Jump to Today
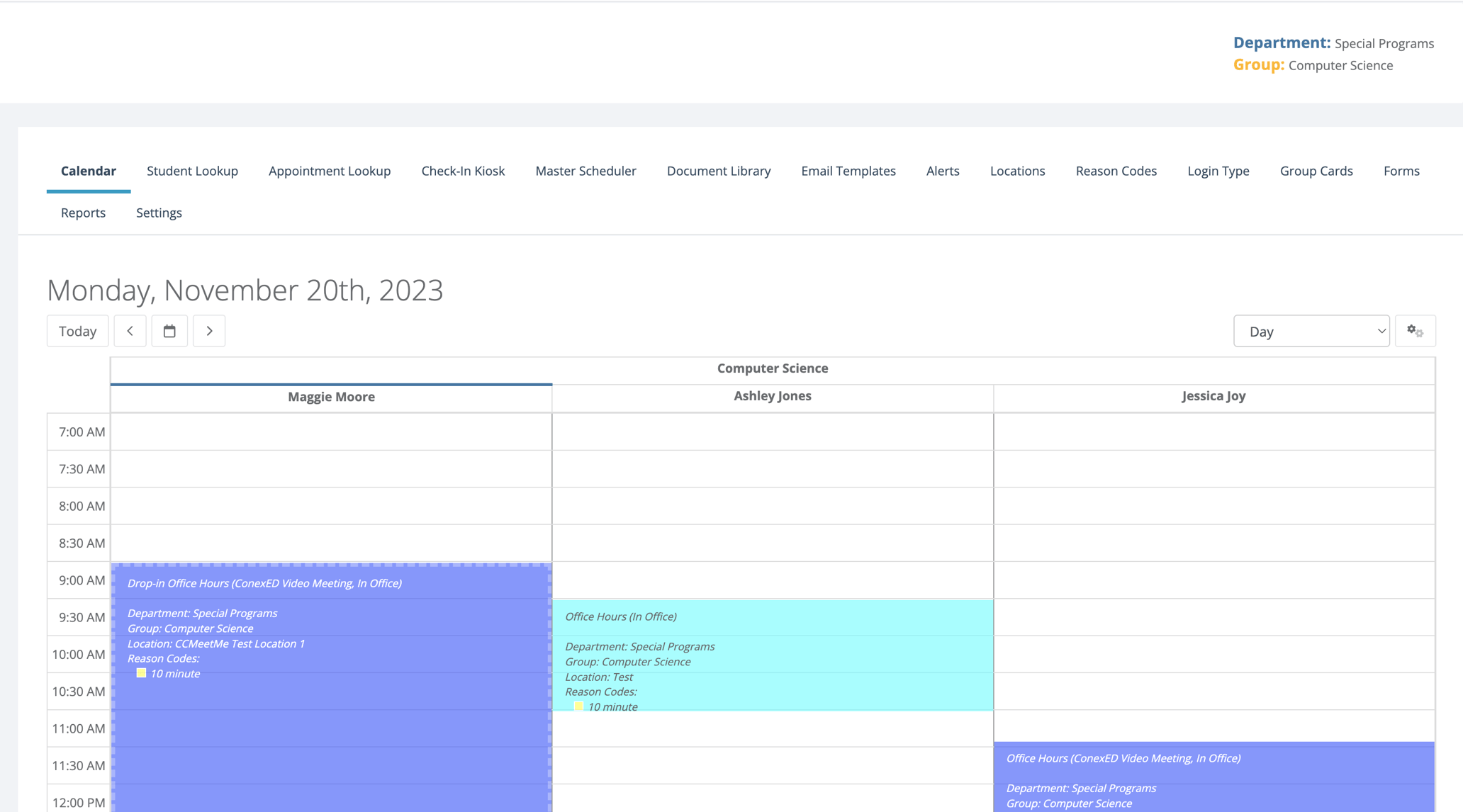Image resolution: width=1463 pixels, height=812 pixels. coord(77,331)
